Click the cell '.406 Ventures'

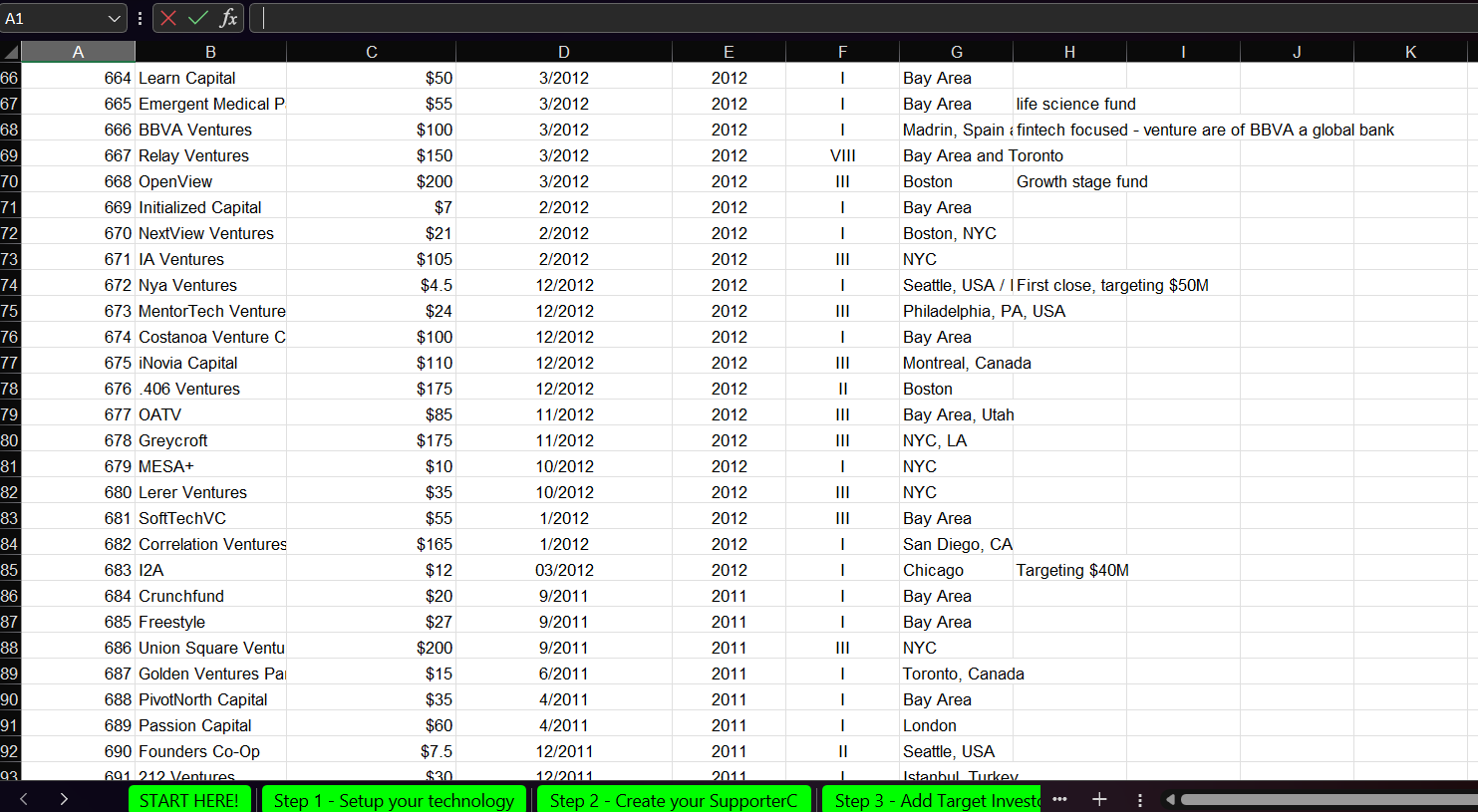coord(210,389)
